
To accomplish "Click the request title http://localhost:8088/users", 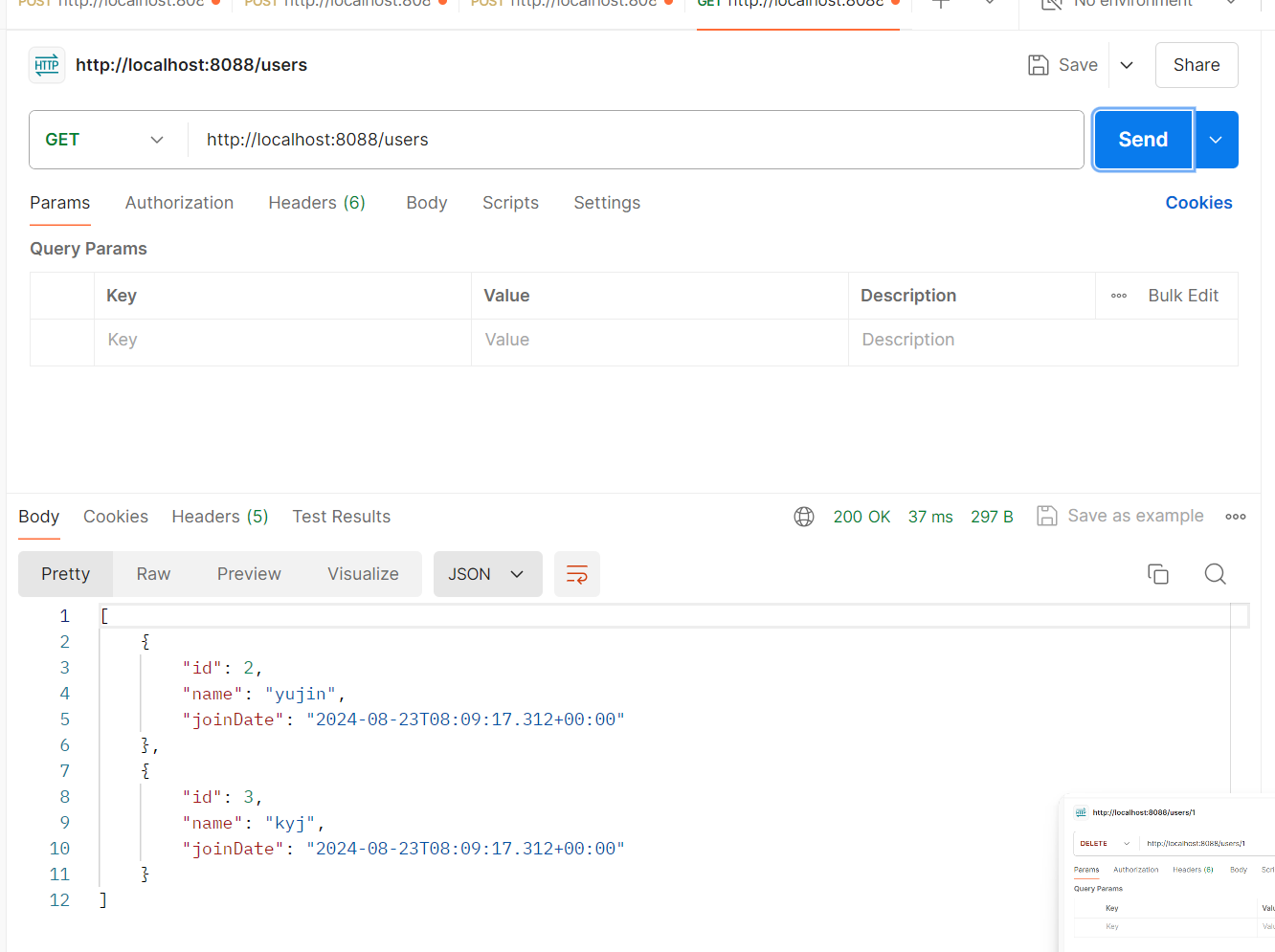I will (191, 65).
